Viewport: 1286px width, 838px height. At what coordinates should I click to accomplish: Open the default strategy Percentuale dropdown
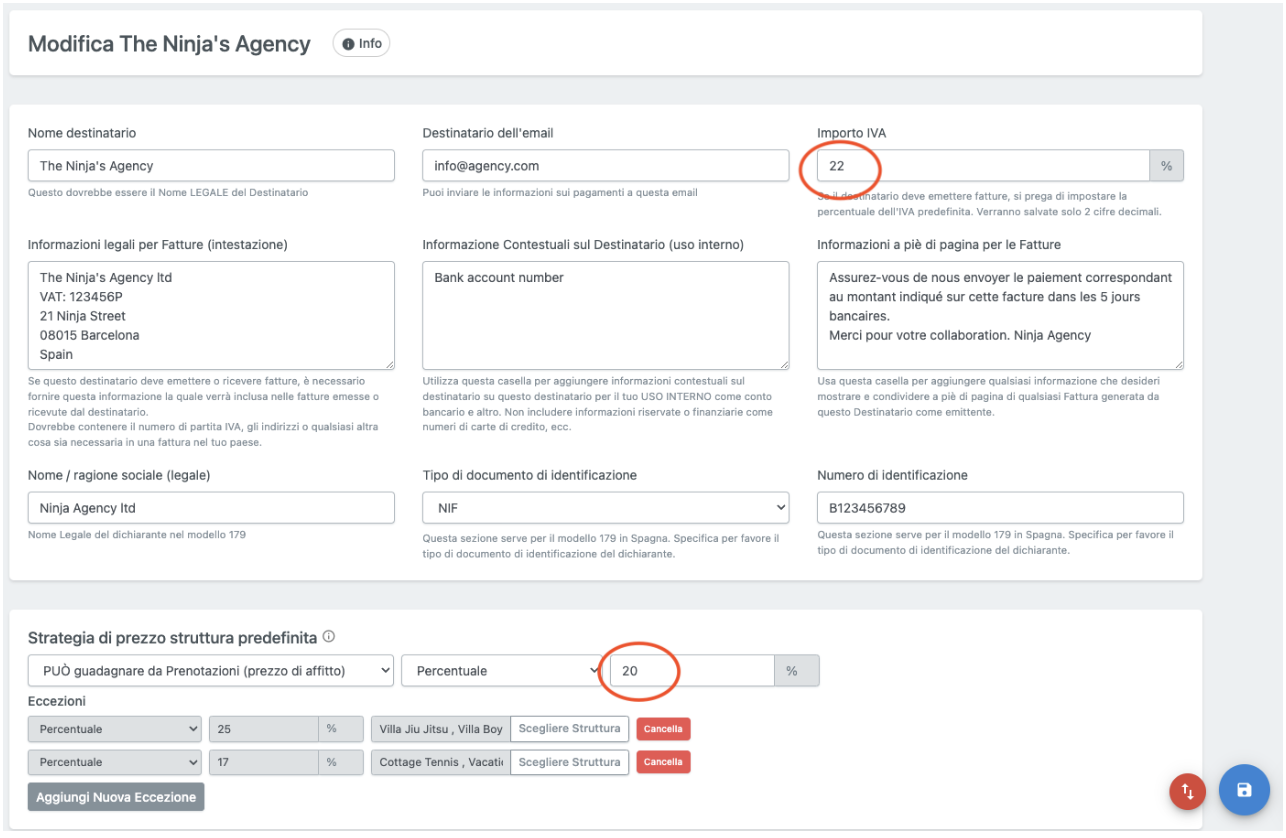tap(502, 671)
